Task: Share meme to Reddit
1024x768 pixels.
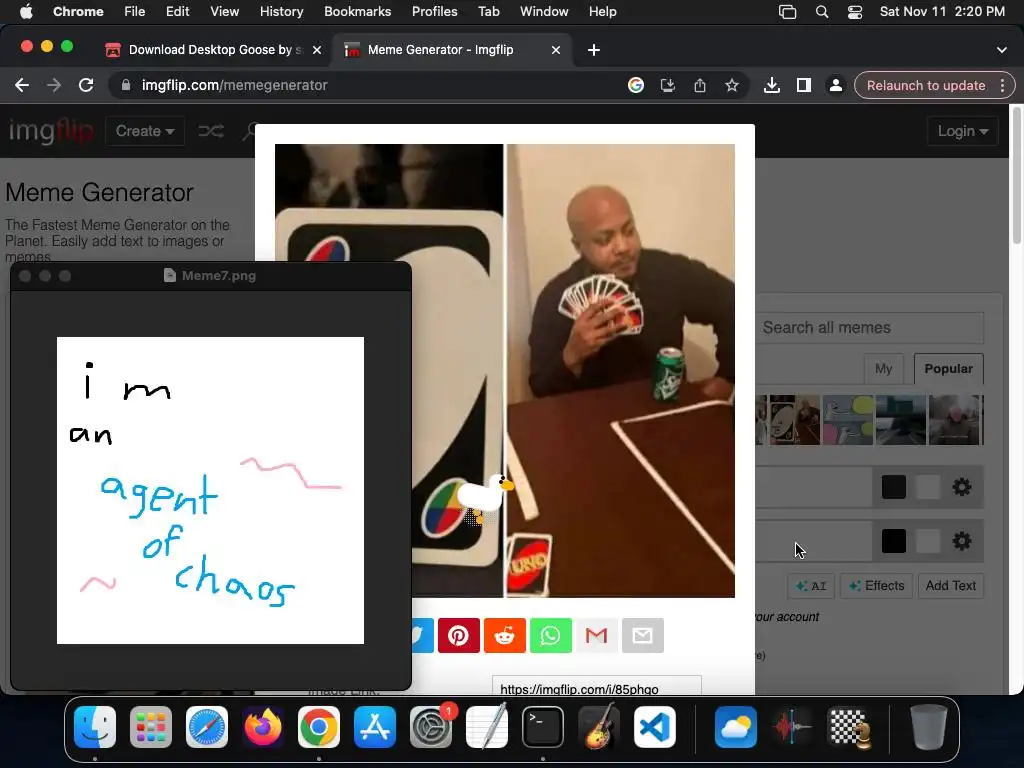Action: click(x=504, y=635)
